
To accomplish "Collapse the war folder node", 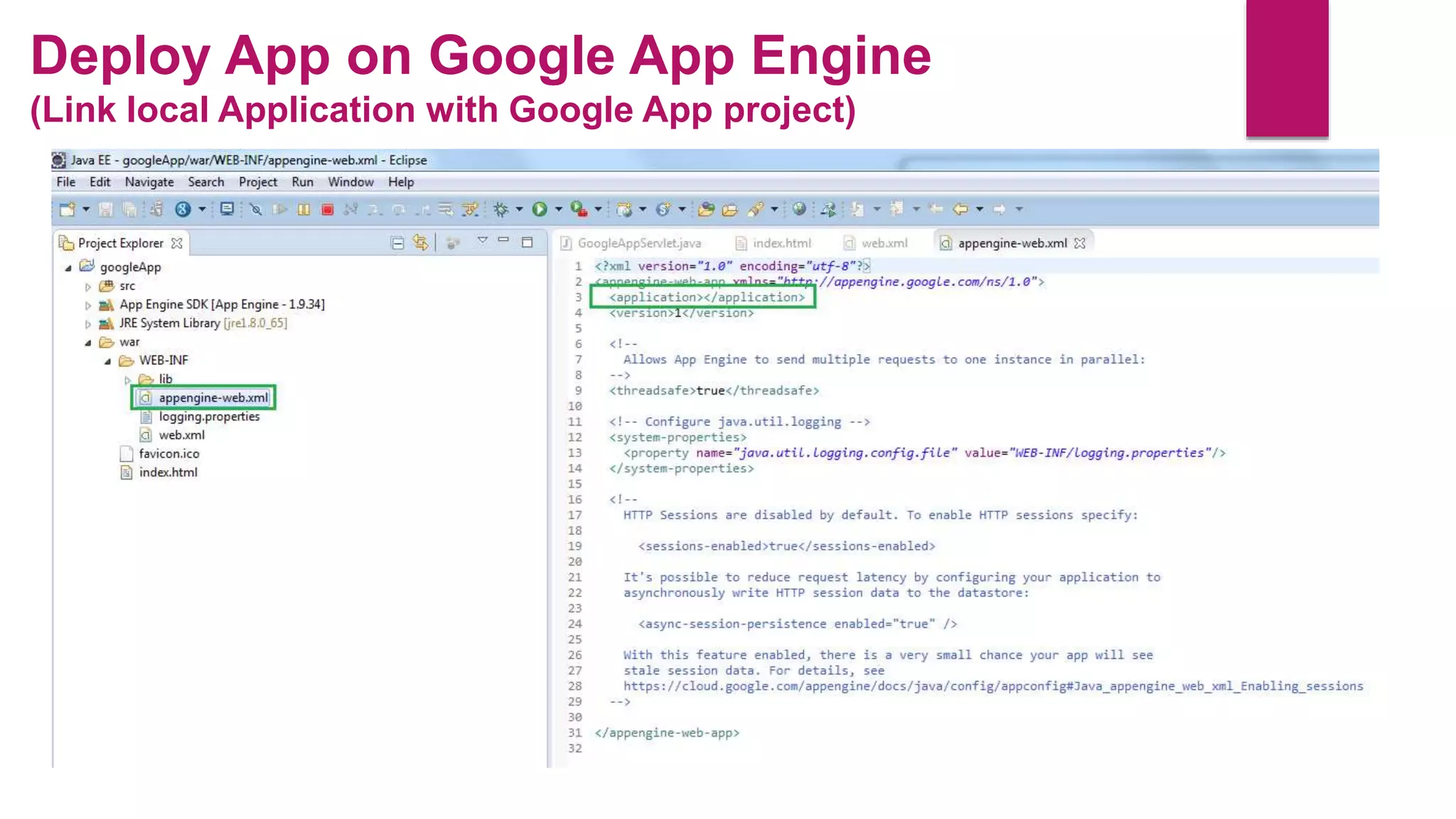I will point(87,343).
